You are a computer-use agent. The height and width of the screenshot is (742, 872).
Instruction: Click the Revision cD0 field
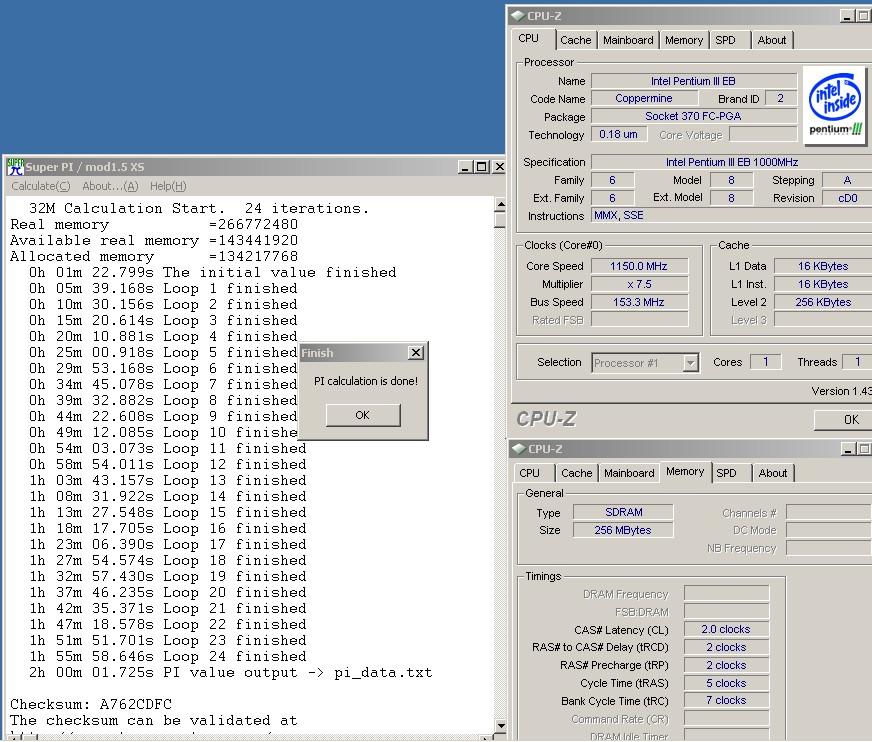coord(847,198)
